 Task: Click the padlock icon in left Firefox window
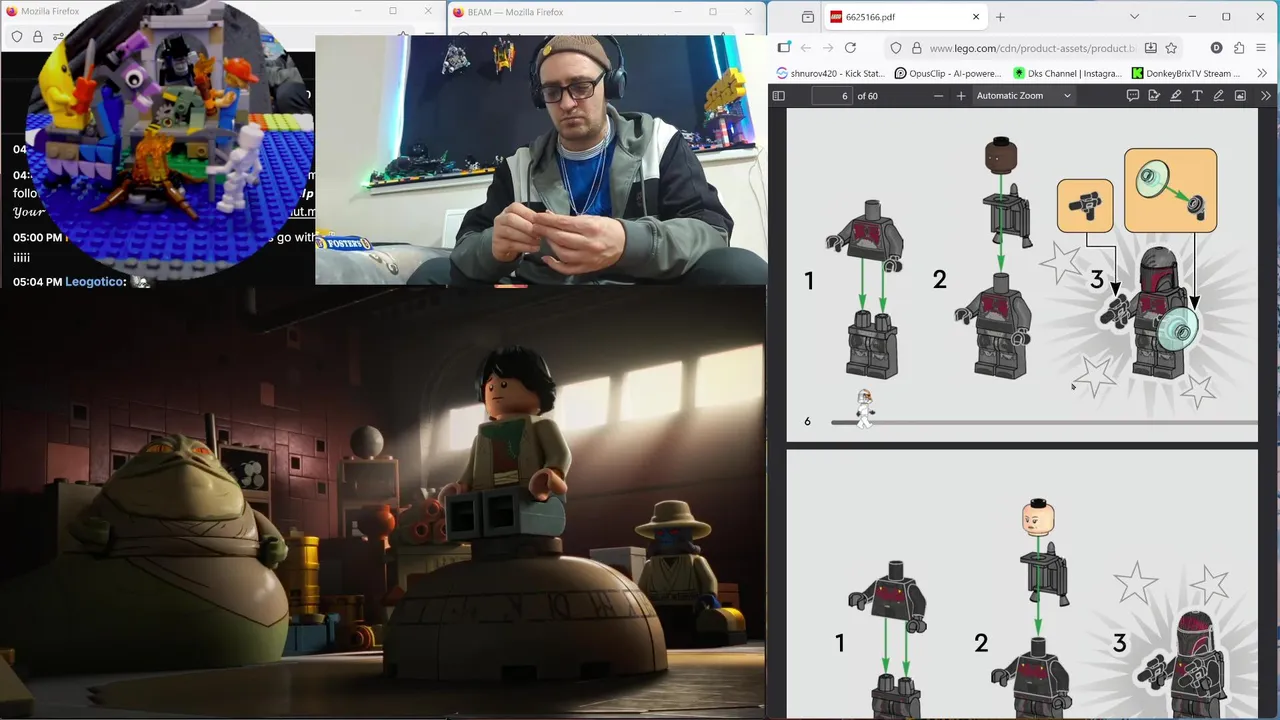(x=37, y=37)
